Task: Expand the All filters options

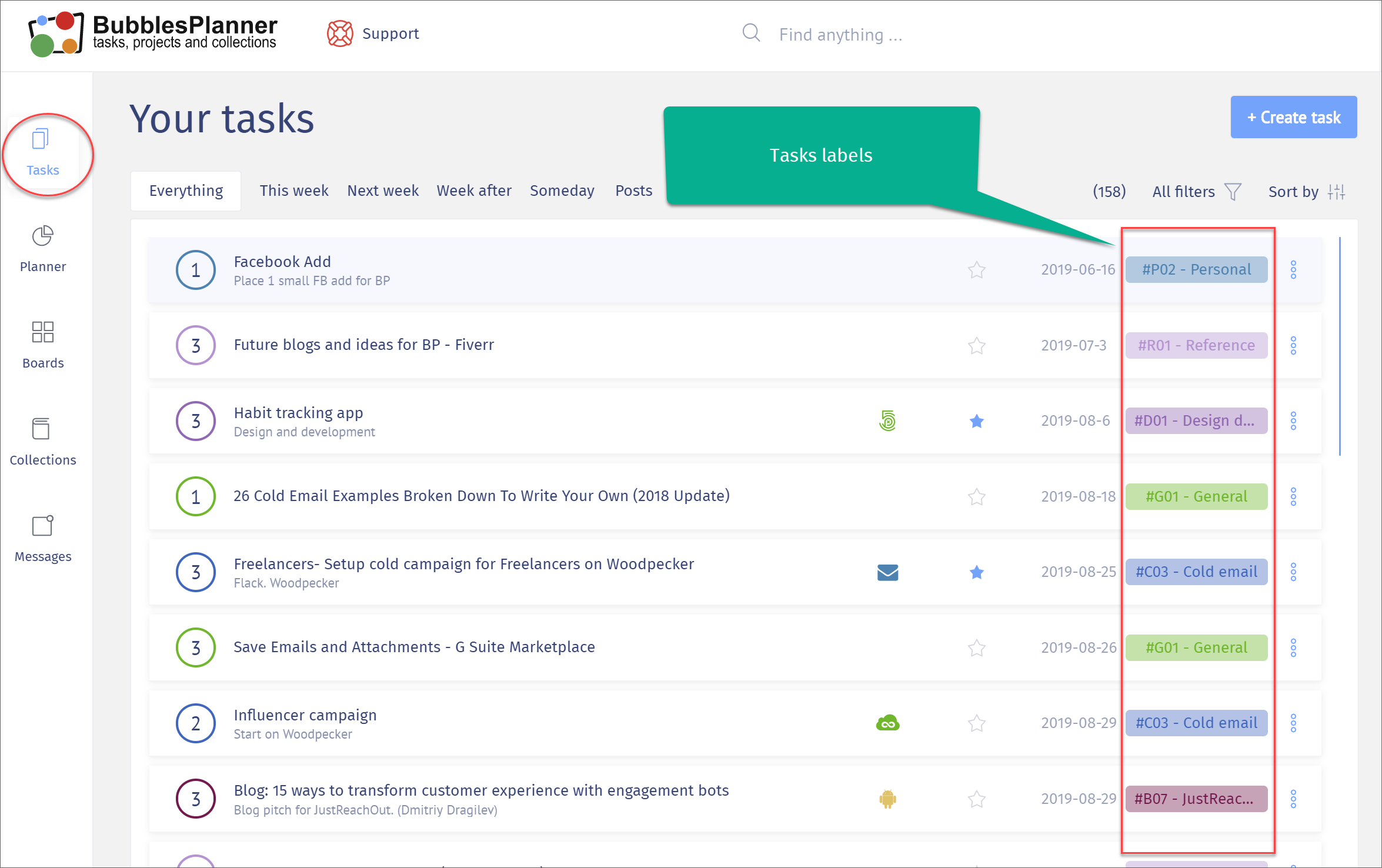Action: pos(1197,192)
